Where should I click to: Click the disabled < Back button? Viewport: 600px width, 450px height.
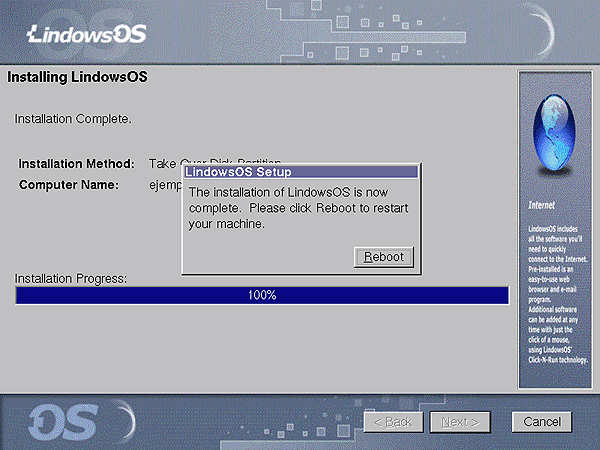point(393,422)
